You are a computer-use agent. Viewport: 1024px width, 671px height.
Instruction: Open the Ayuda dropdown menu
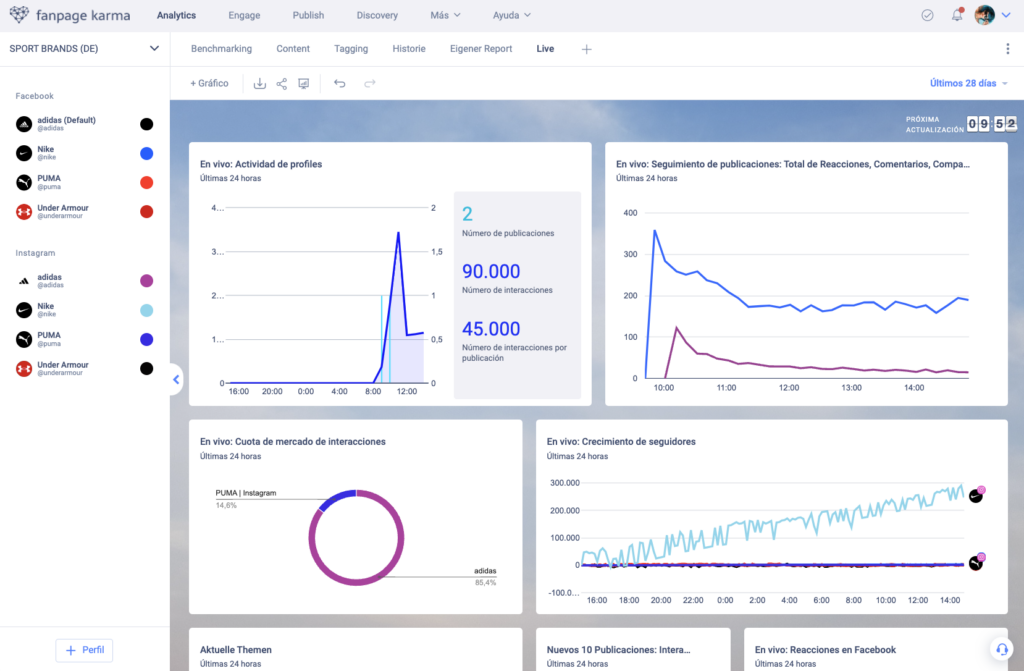tap(511, 15)
